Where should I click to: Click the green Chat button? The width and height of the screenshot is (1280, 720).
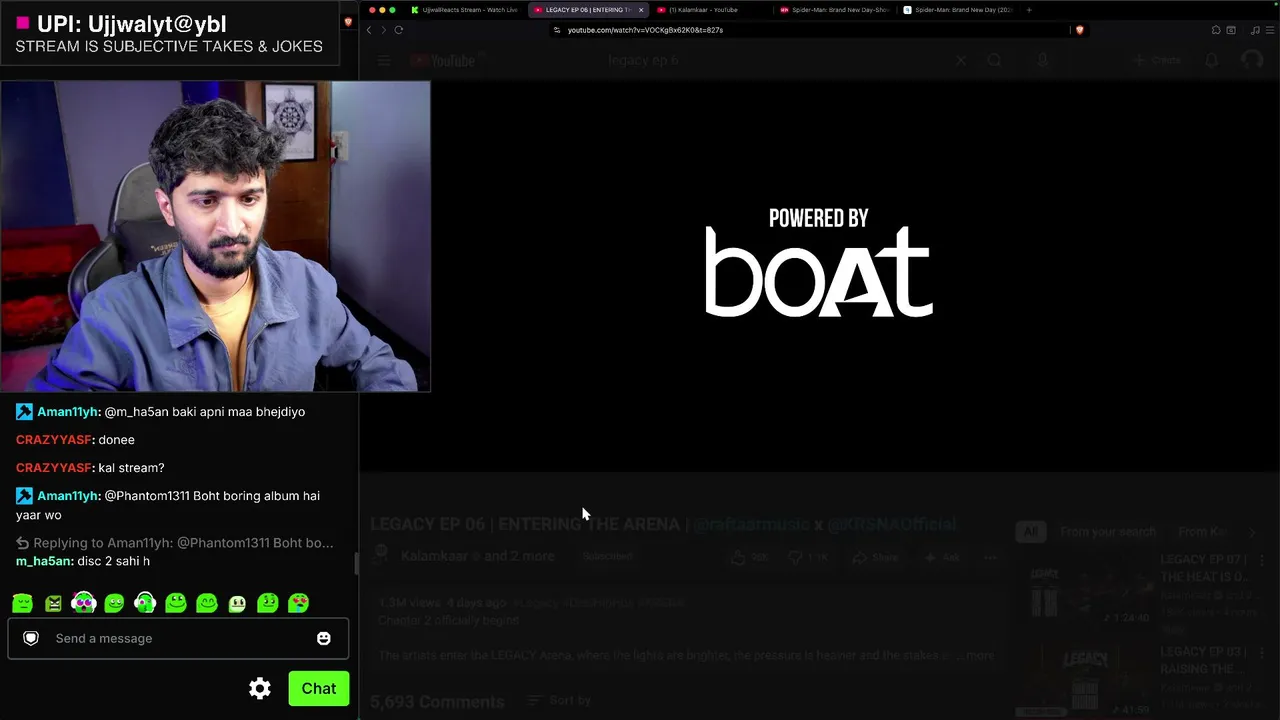[x=319, y=688]
